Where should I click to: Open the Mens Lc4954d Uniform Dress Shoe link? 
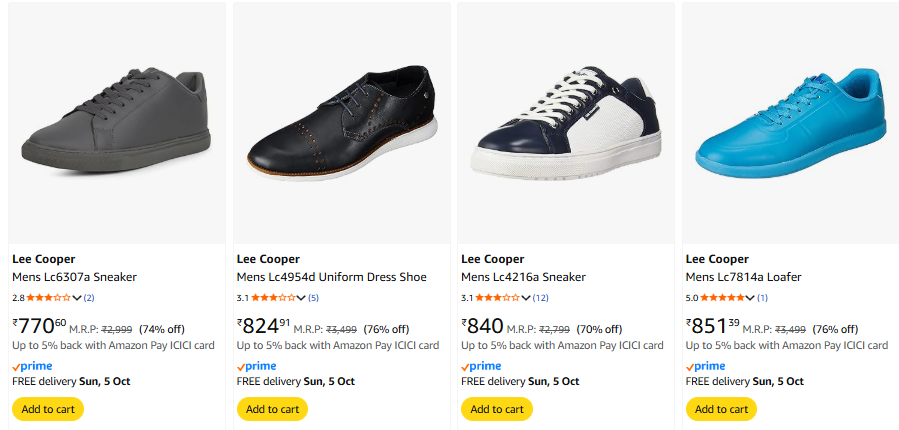pyautogui.click(x=331, y=277)
